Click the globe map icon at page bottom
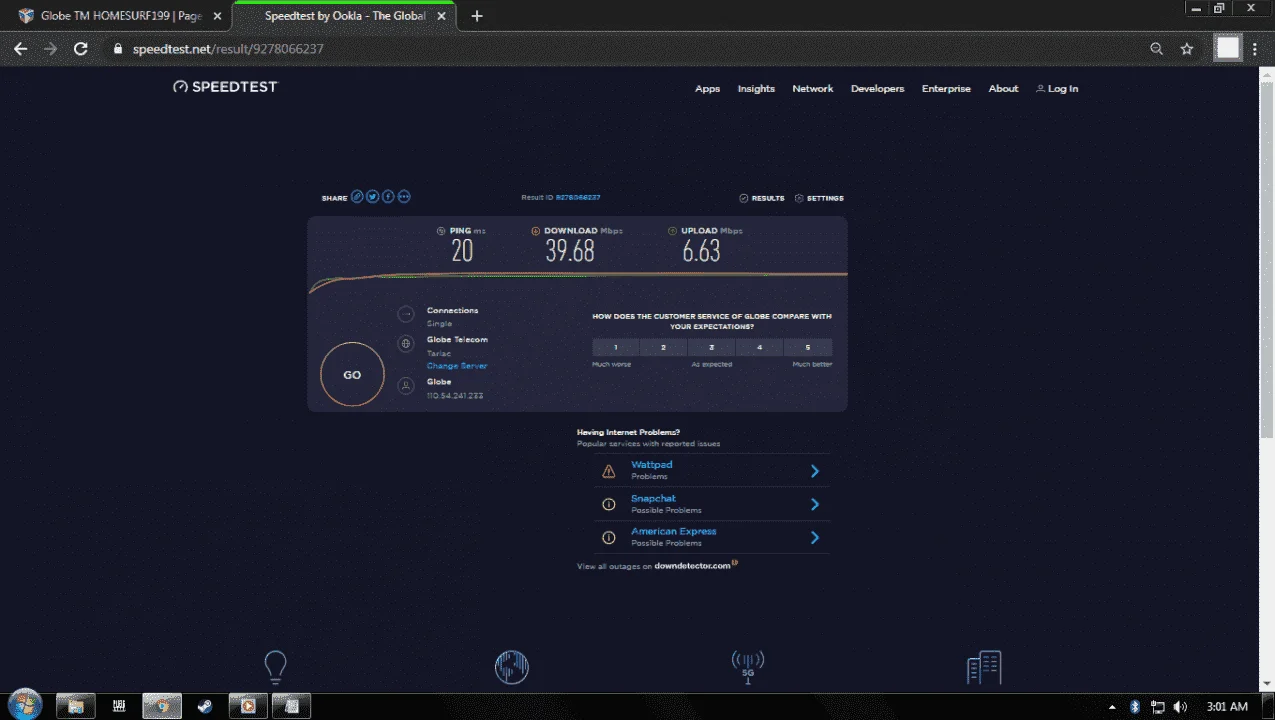Image resolution: width=1275 pixels, height=720 pixels. click(x=512, y=667)
